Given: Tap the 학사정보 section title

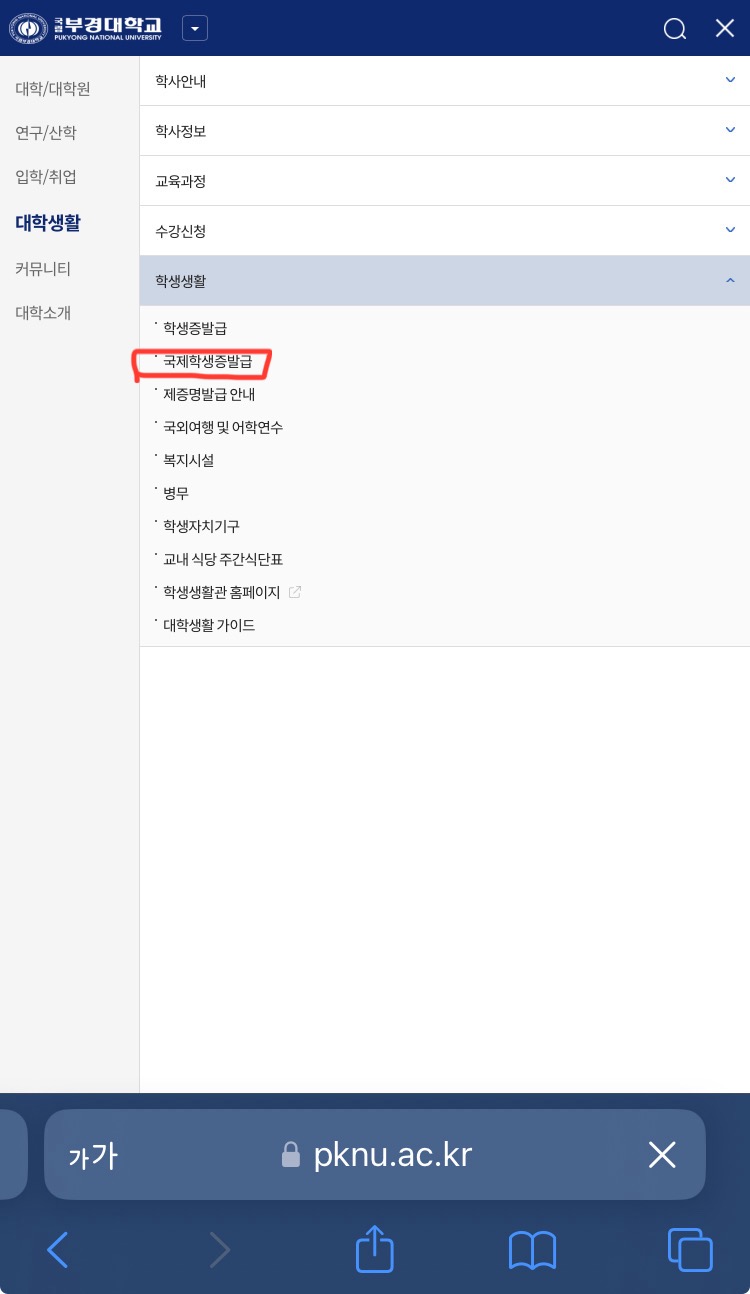Looking at the screenshot, I should pyautogui.click(x=181, y=131).
